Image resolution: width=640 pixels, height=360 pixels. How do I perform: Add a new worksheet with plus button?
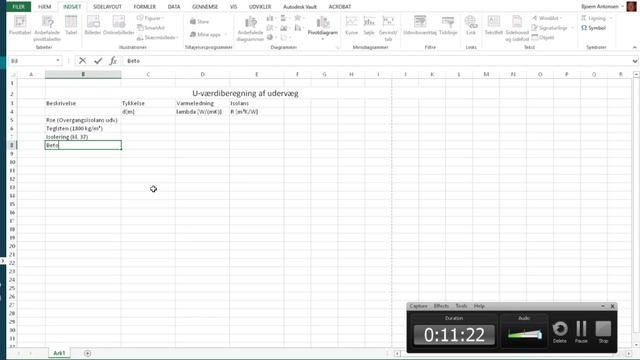(x=87, y=353)
